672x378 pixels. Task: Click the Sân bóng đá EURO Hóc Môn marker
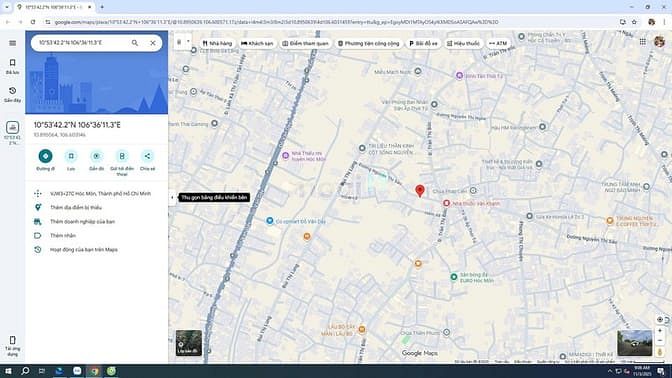tap(453, 277)
